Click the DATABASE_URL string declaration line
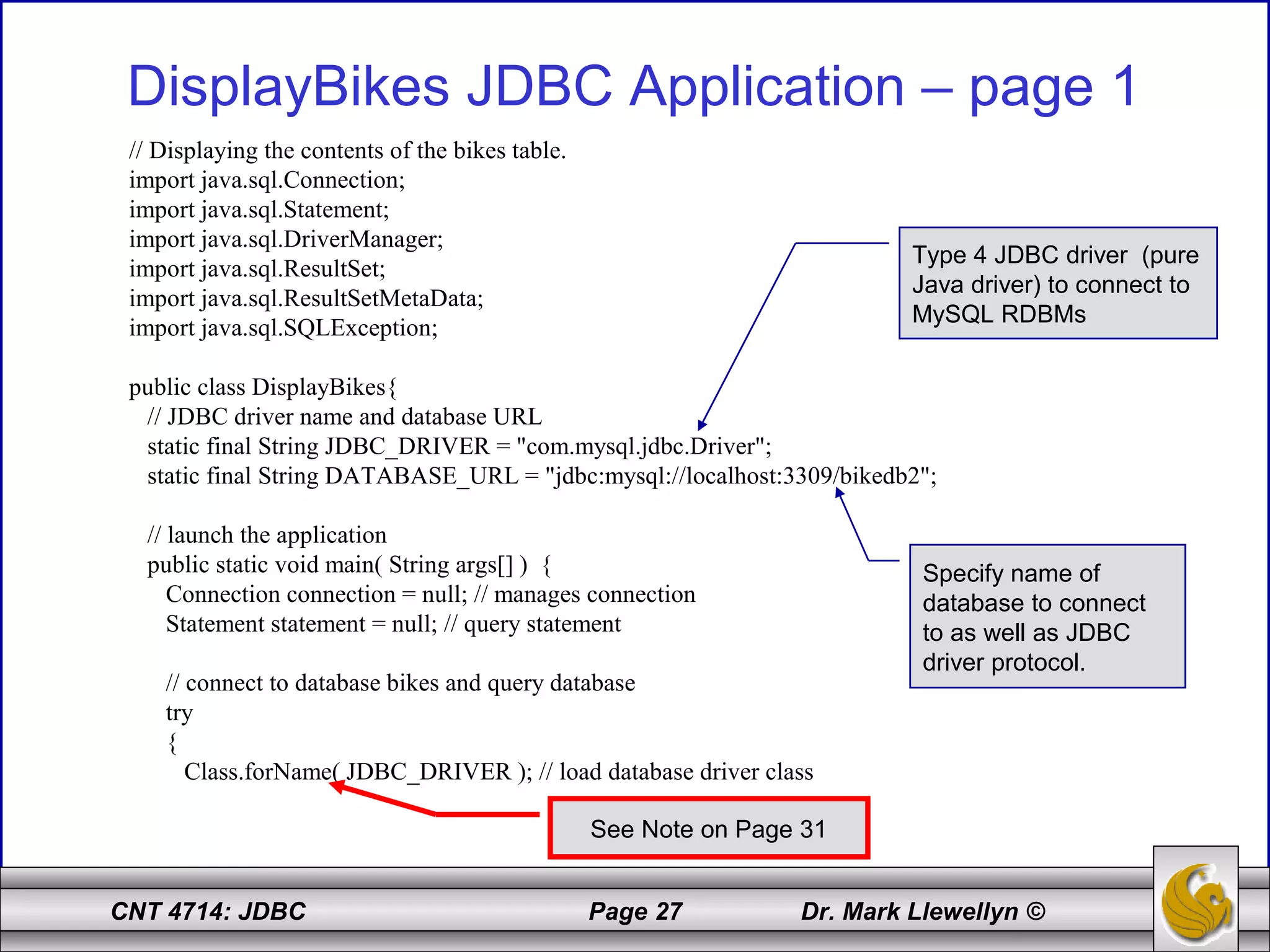Screen dimensions: 1270x952 (x=542, y=477)
